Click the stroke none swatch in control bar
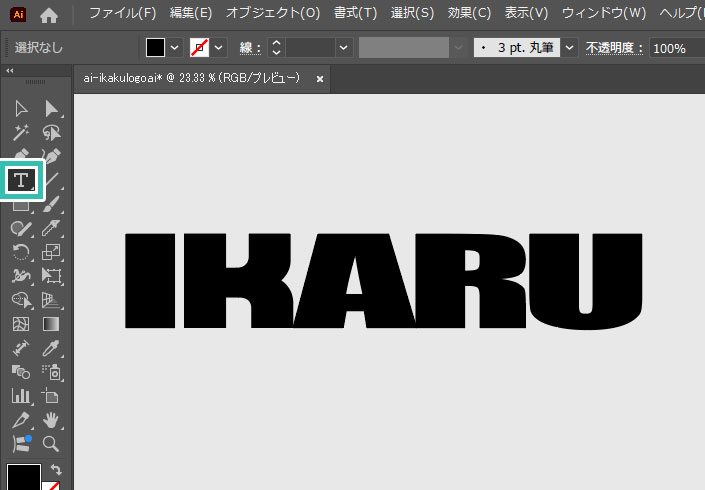The height and width of the screenshot is (490, 705). pos(200,47)
